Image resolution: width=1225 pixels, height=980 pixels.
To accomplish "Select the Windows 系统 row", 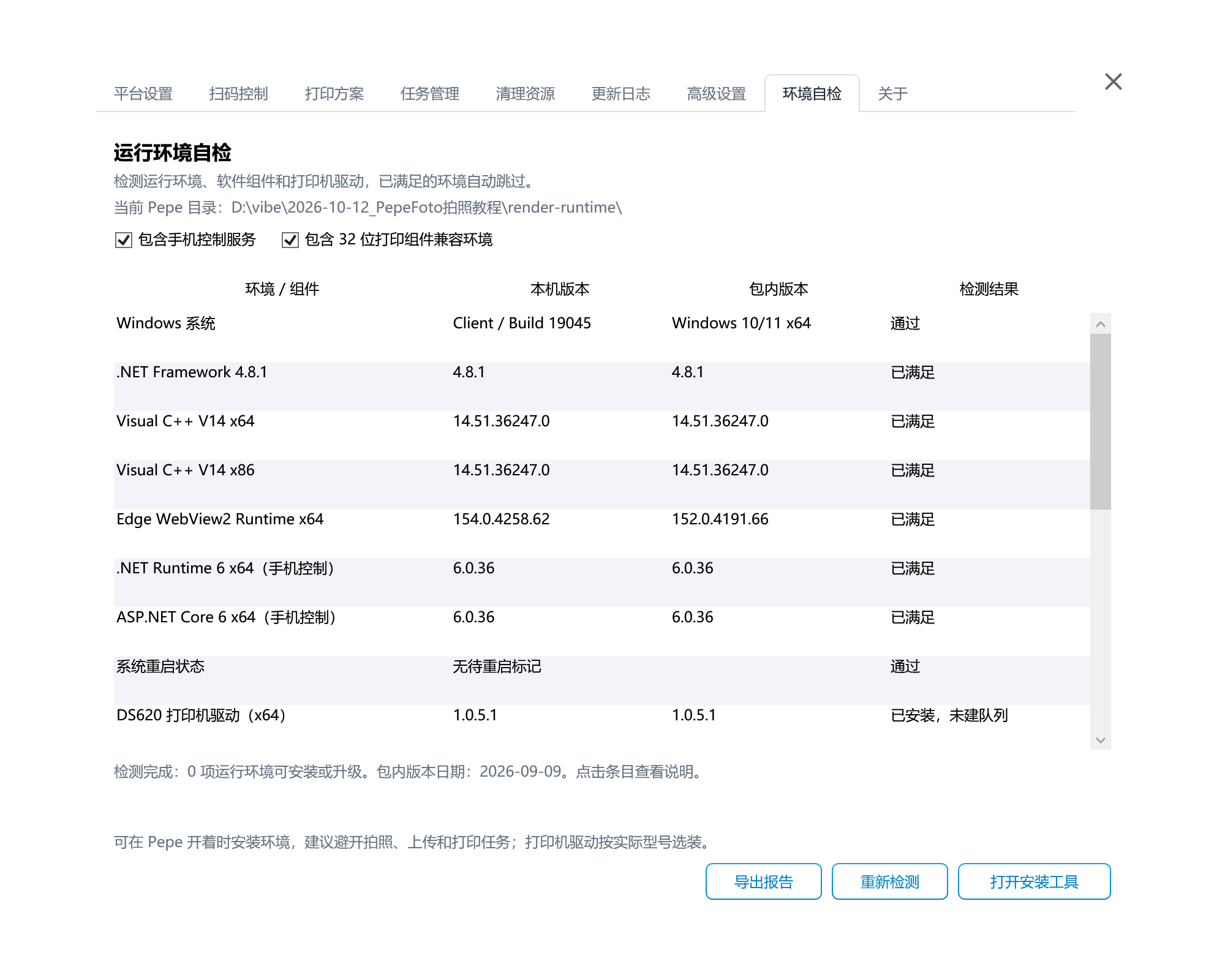I will [x=602, y=337].
